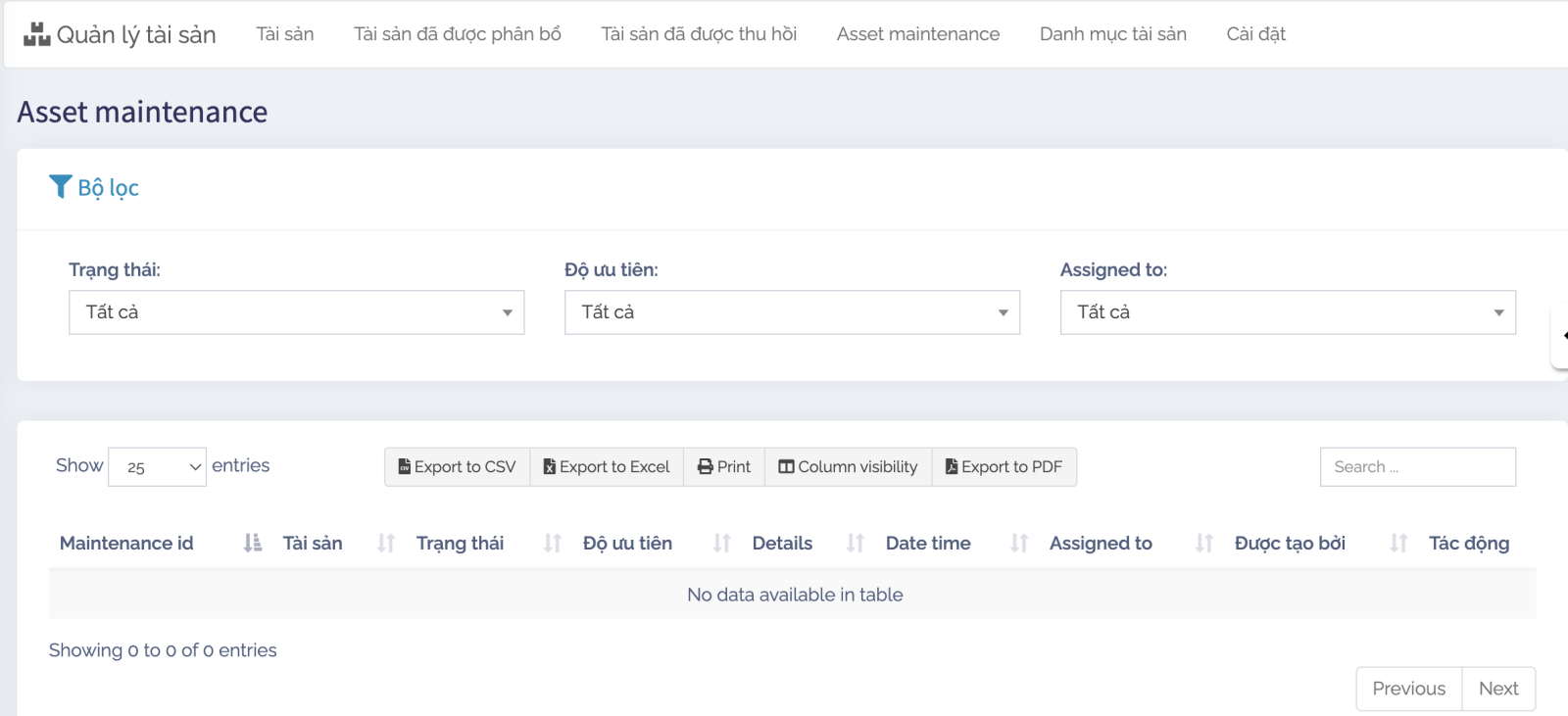
Task: Sort by Maintenance id column sort icon
Action: pos(253,543)
